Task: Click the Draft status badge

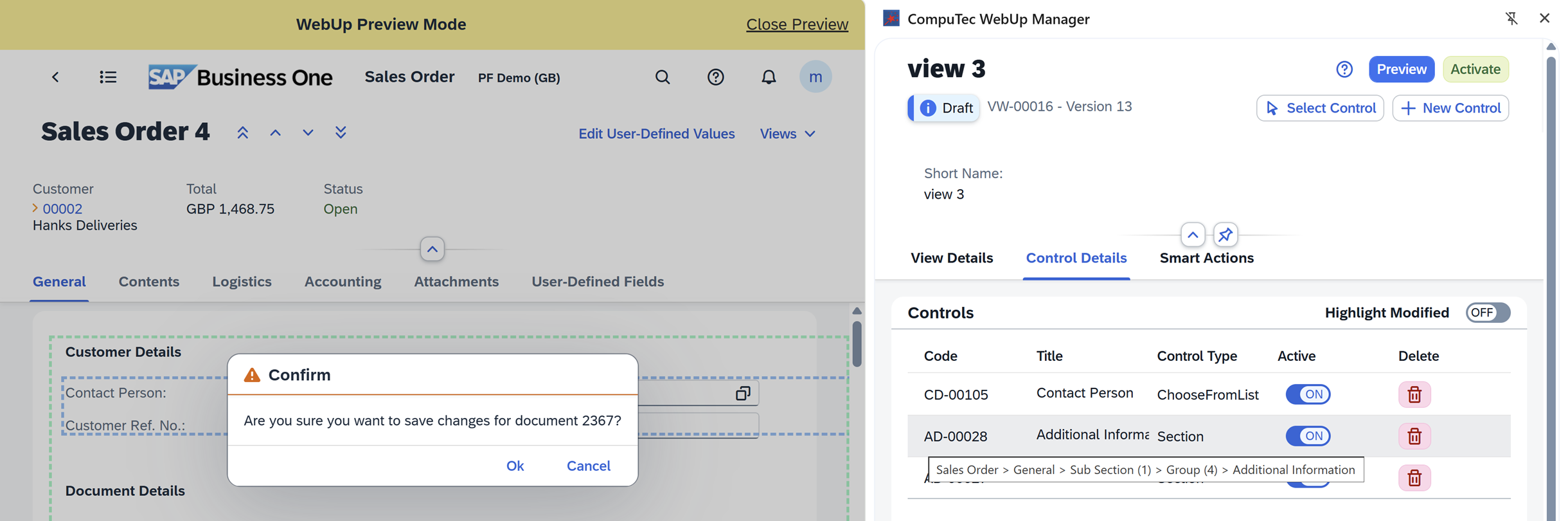Action: coord(945,108)
